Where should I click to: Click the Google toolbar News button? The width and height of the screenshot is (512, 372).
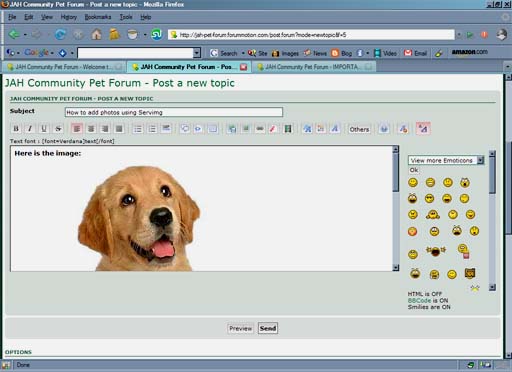pos(315,53)
